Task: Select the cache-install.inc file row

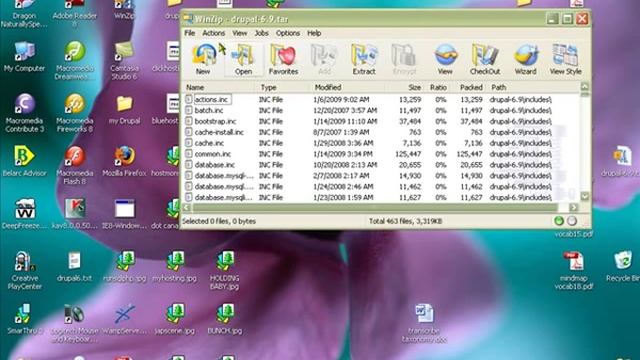Action: [x=368, y=132]
